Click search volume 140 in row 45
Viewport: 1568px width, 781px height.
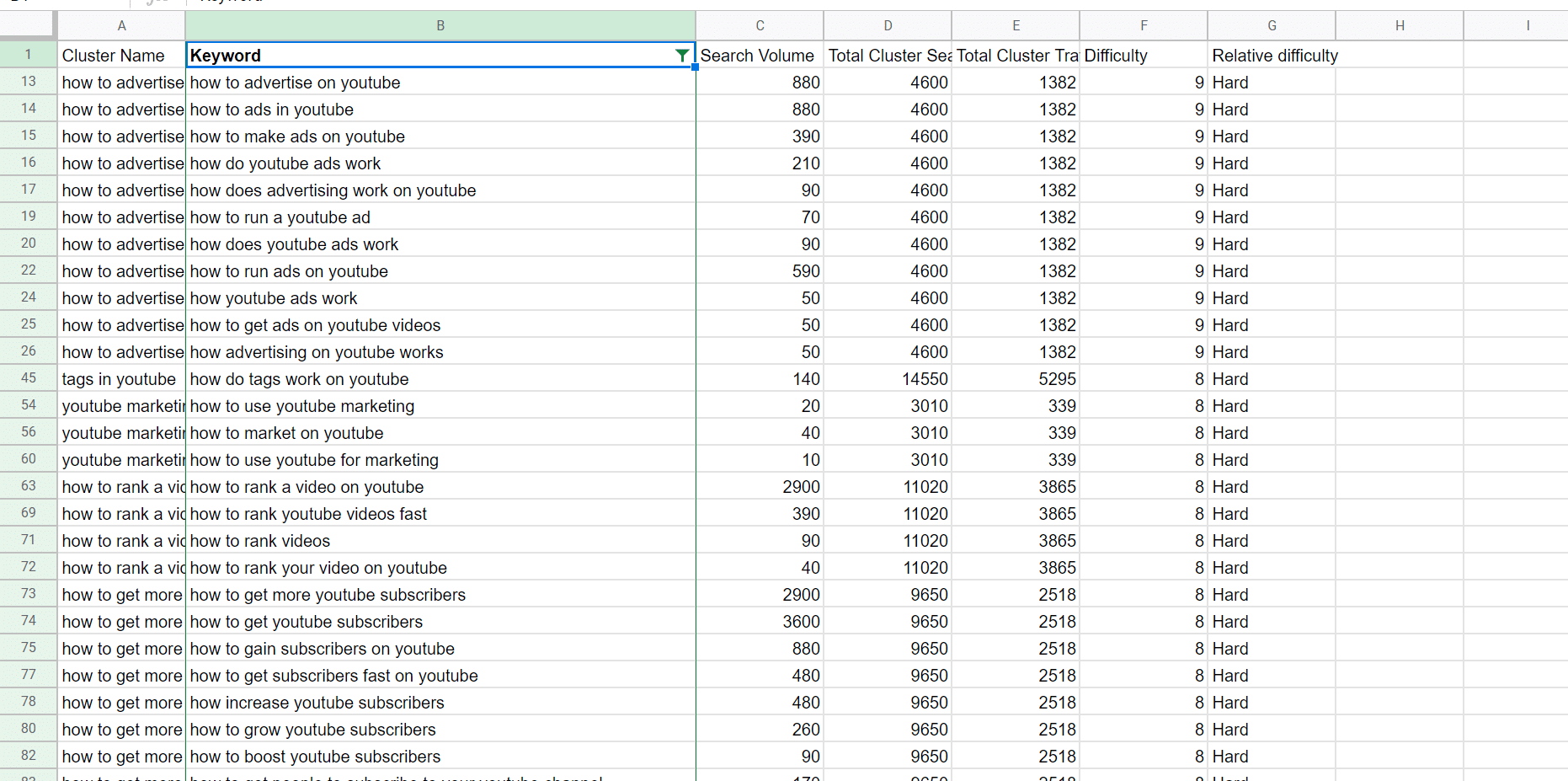pyautogui.click(x=760, y=379)
